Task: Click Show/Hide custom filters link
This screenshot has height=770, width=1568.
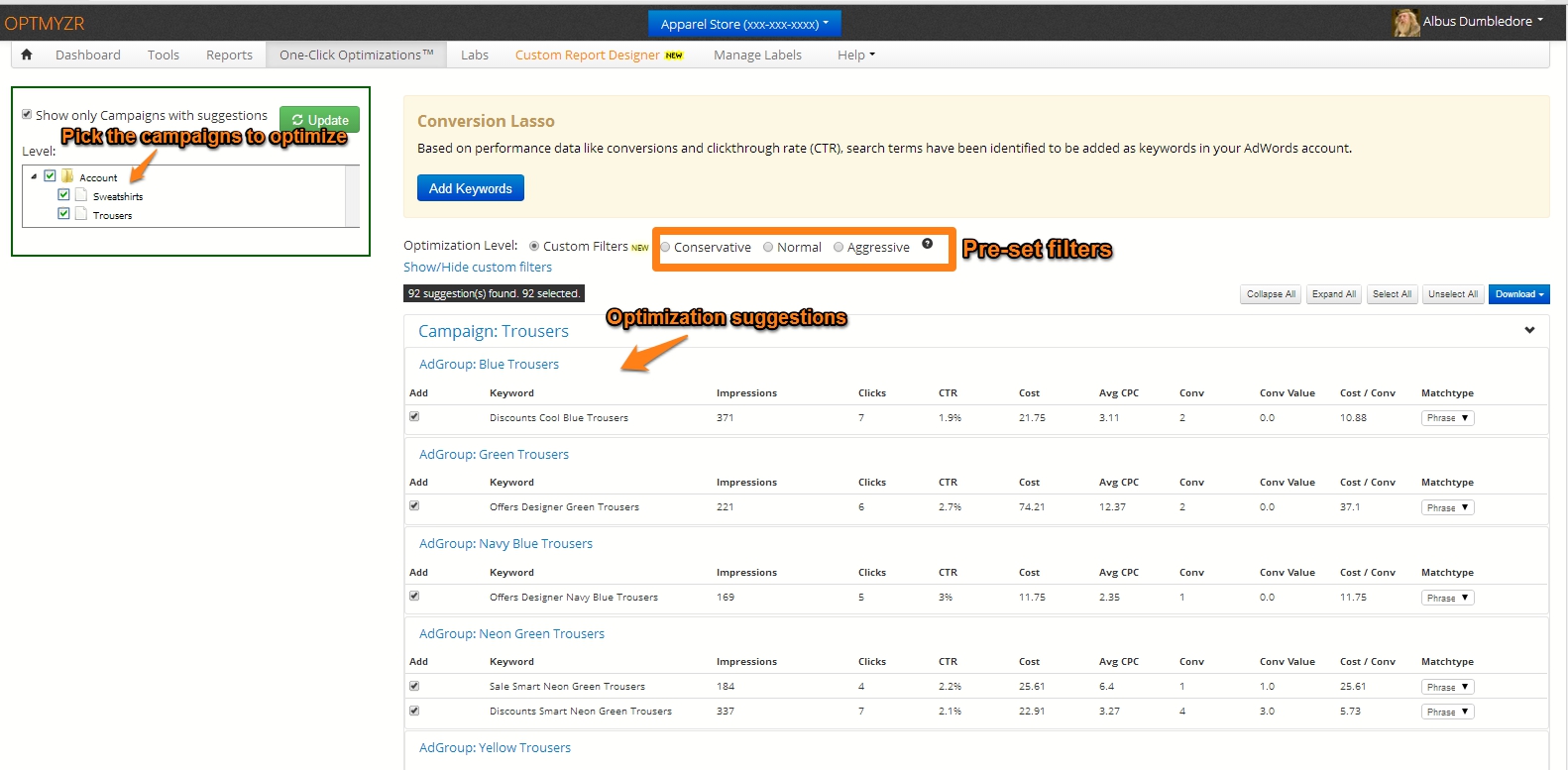Action: (x=478, y=268)
